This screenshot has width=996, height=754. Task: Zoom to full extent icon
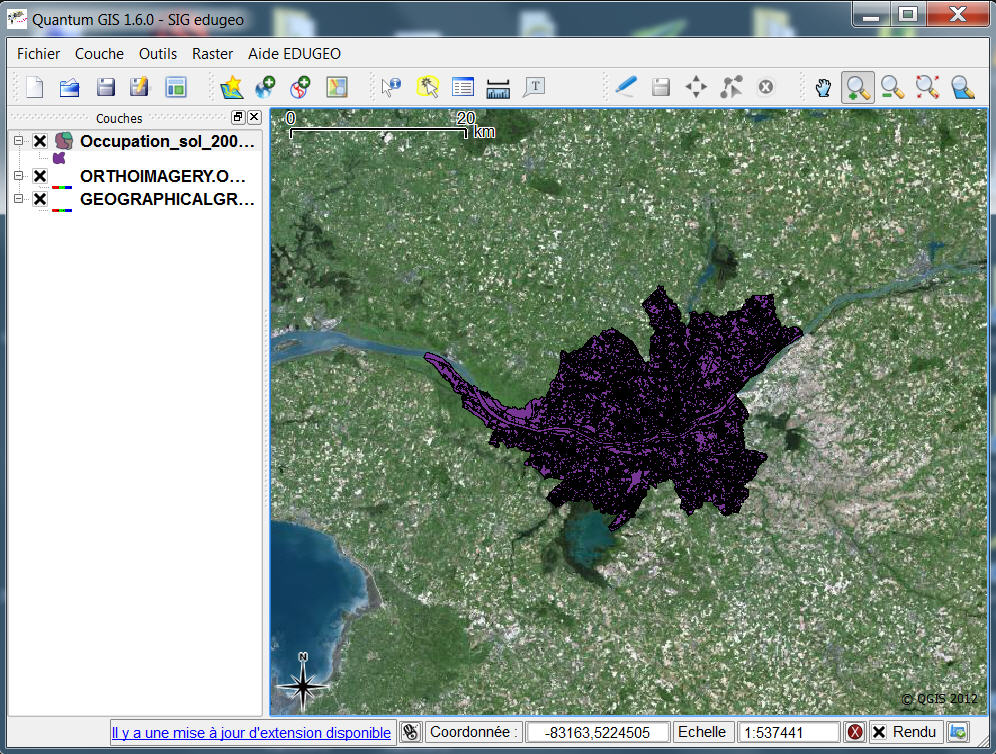tap(928, 87)
